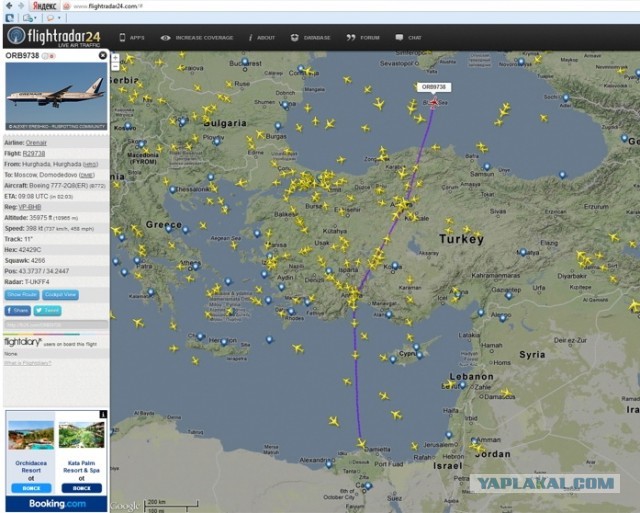Click the Sochi airport pin

(x=566, y=98)
